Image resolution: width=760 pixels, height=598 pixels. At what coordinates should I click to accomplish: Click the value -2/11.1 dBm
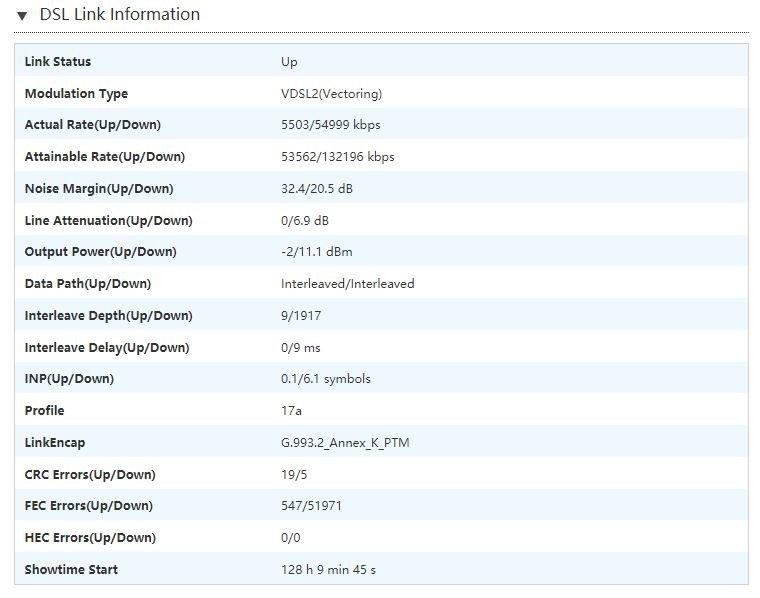click(317, 252)
